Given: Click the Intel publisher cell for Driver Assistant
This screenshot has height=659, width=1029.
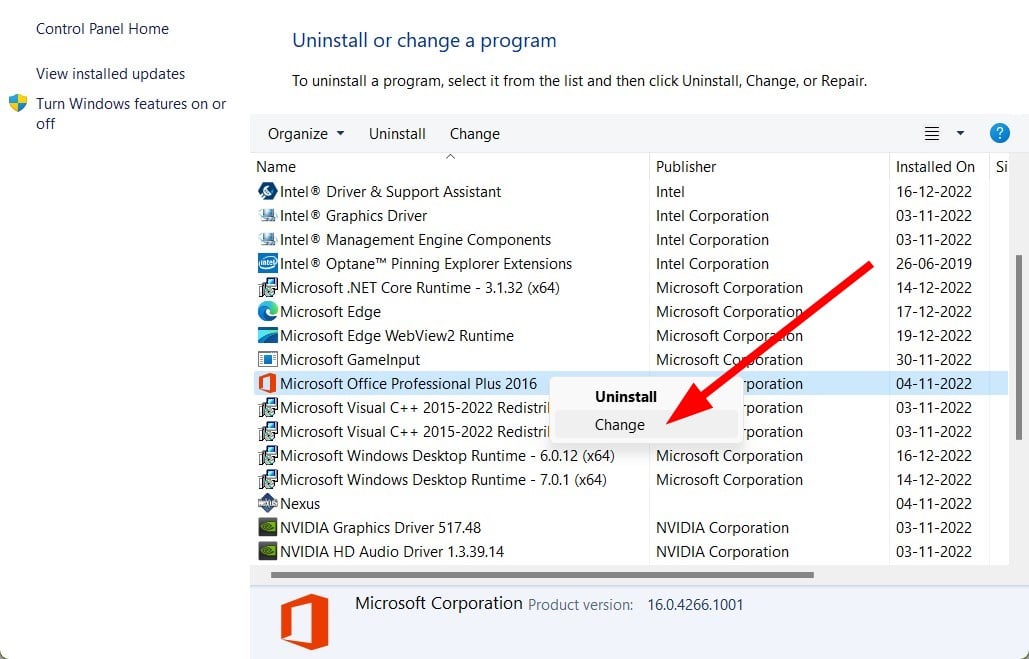Looking at the screenshot, I should [x=670, y=192].
